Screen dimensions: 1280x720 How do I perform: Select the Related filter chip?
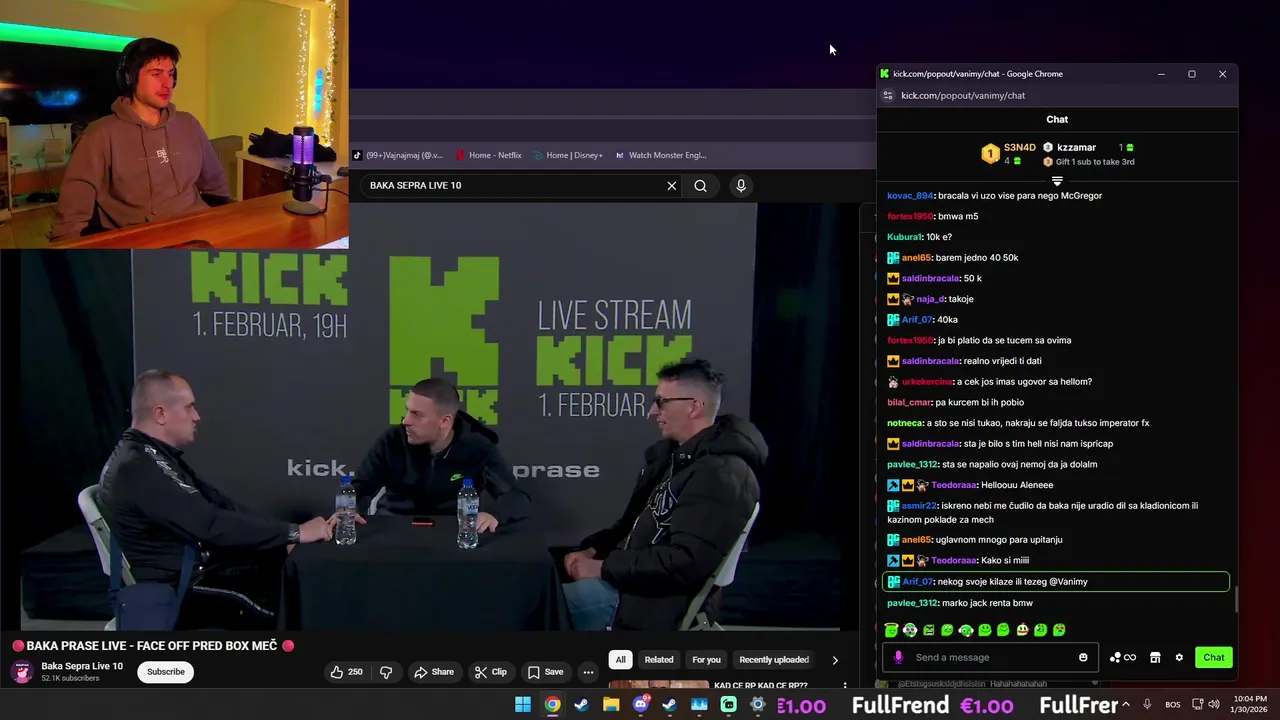658,660
